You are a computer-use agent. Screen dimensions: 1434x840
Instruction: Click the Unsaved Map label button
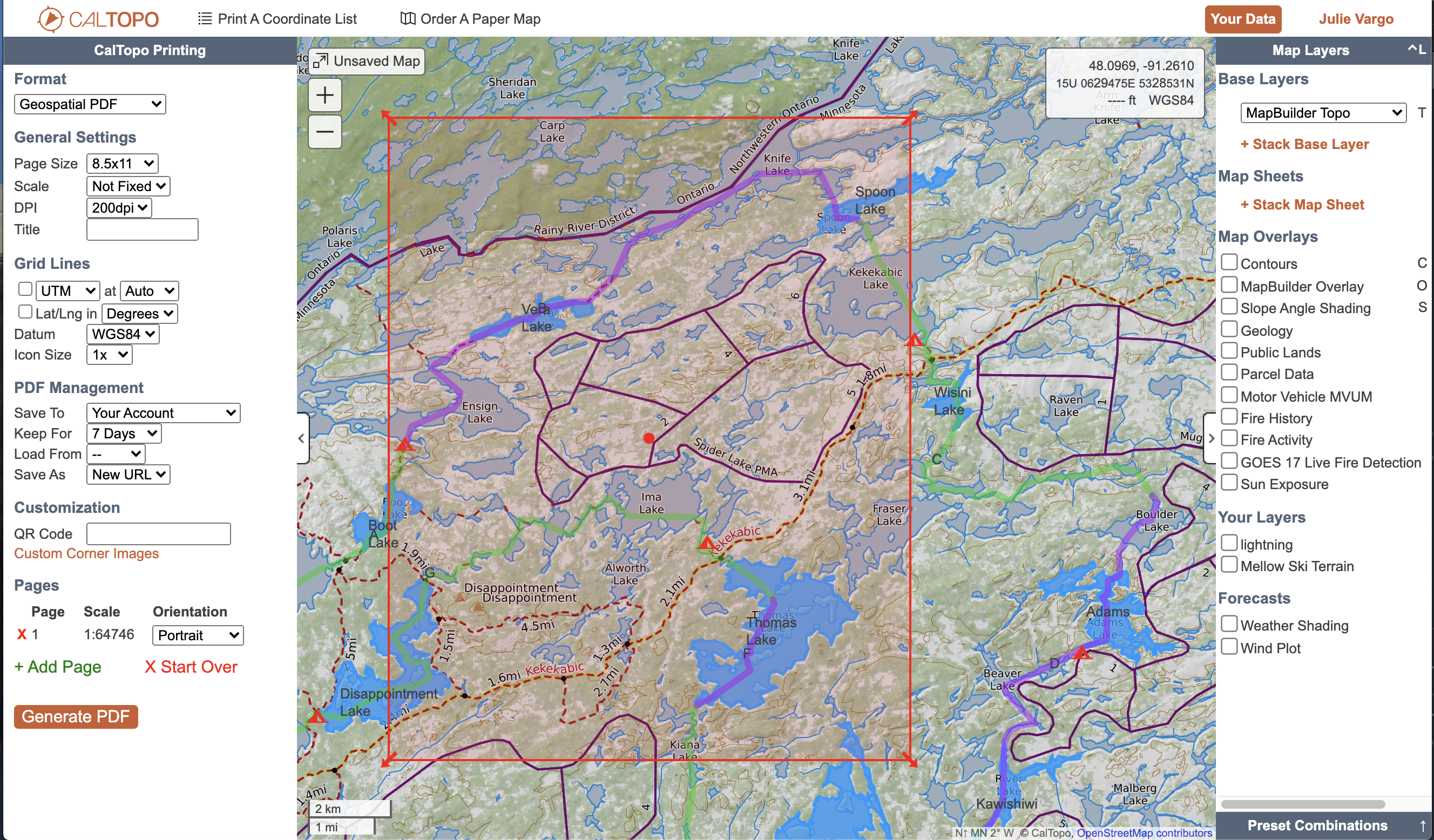click(x=367, y=61)
